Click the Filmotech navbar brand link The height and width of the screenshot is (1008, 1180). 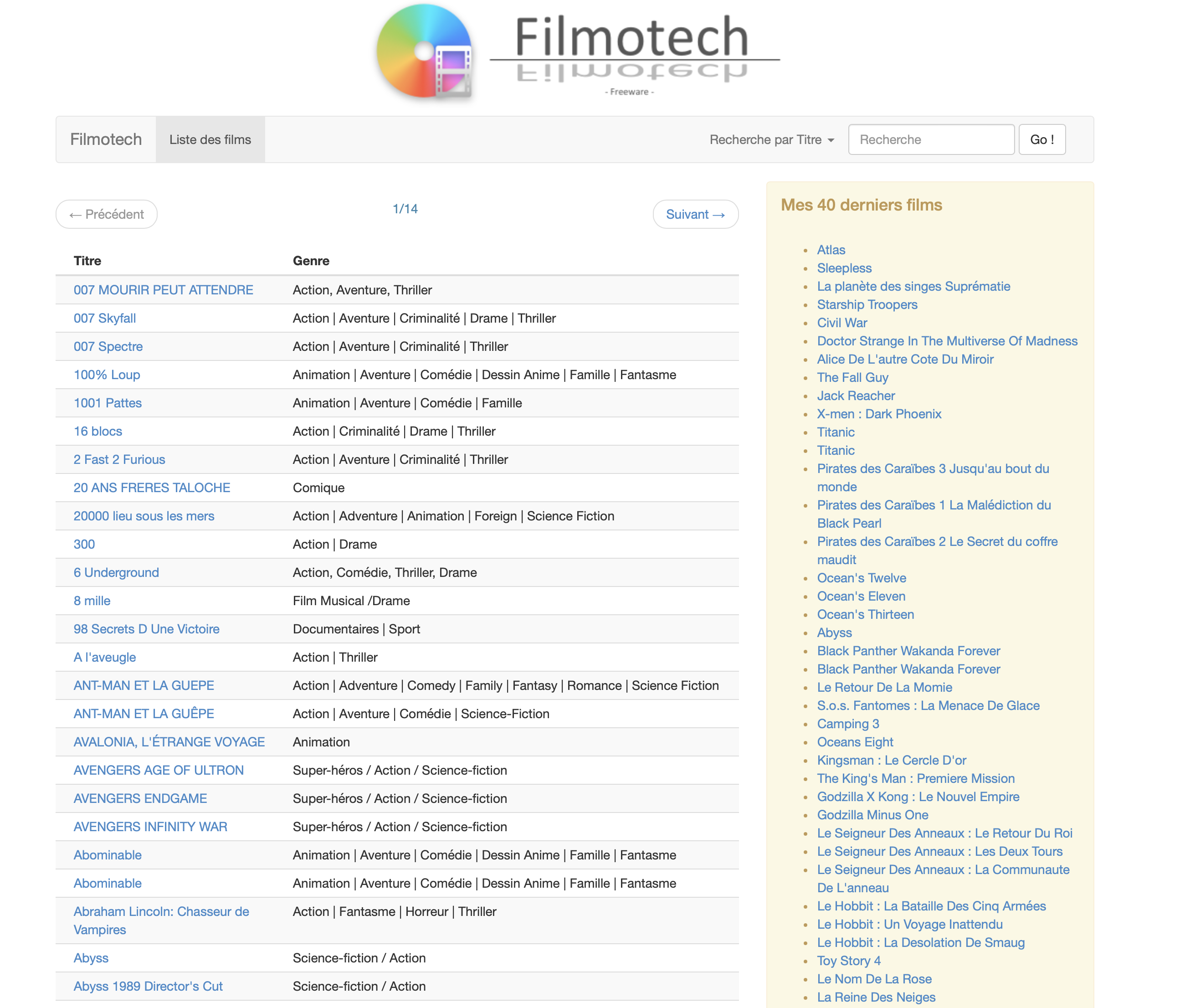pos(106,139)
